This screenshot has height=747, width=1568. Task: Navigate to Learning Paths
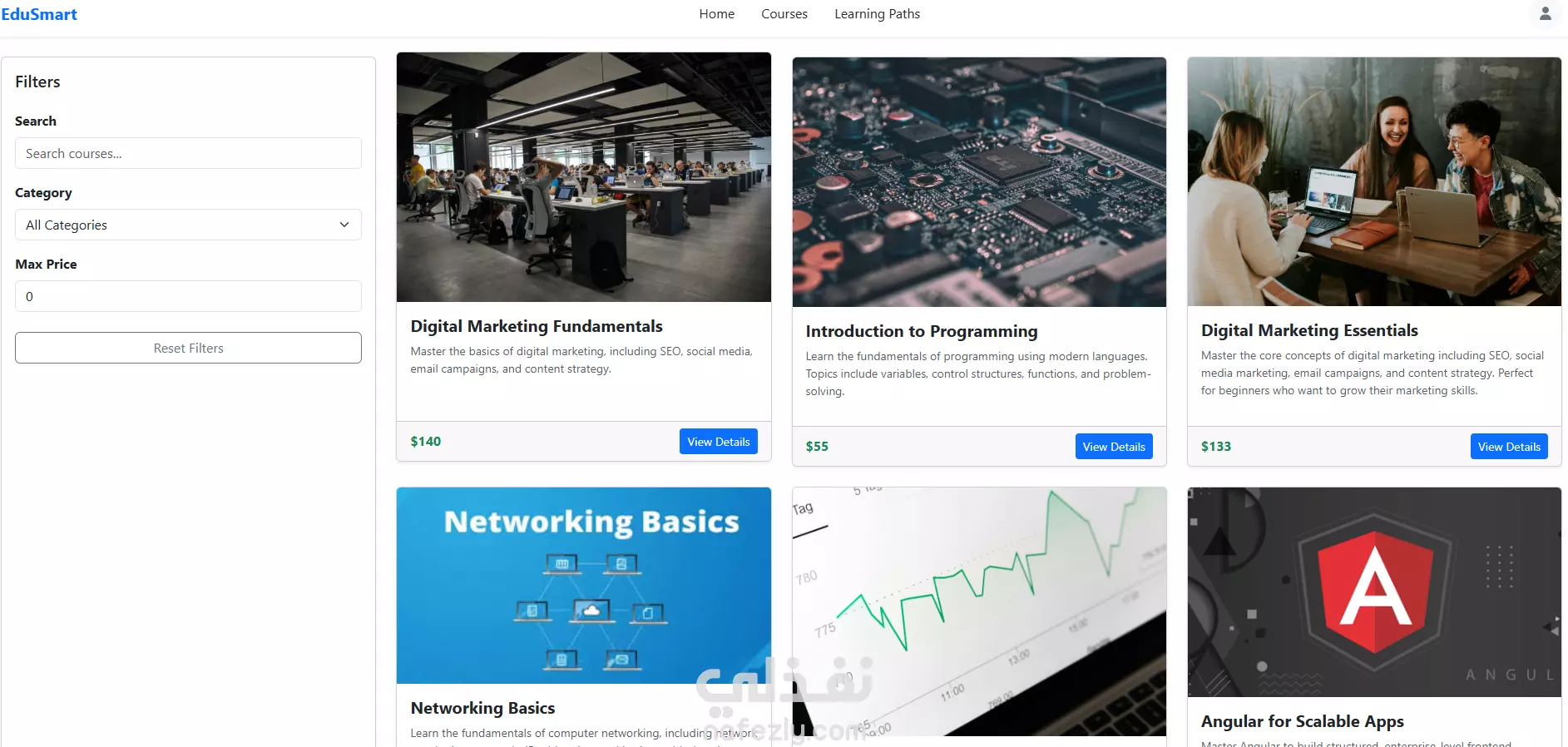[877, 14]
